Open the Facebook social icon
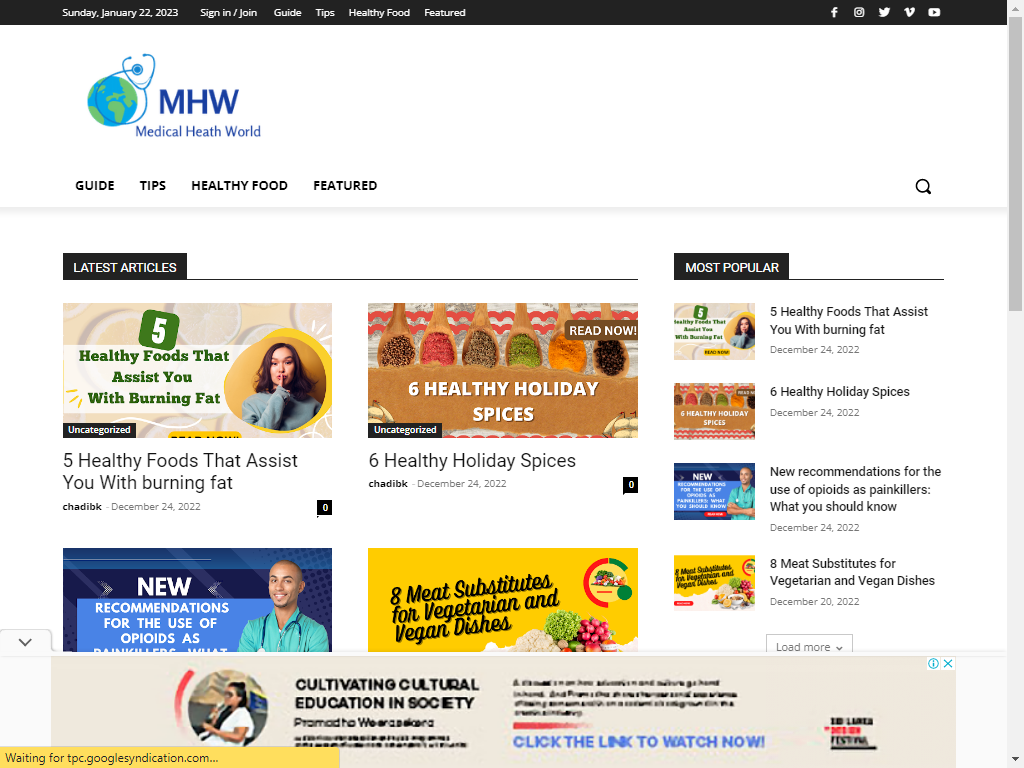 (834, 12)
